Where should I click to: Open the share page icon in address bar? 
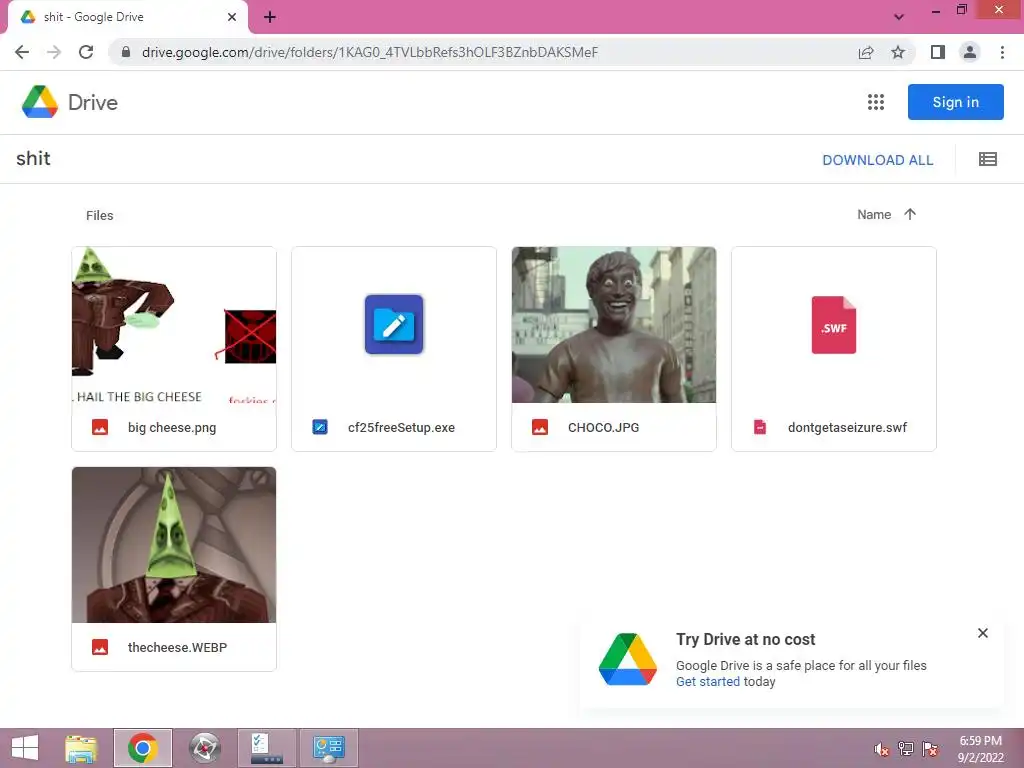(866, 52)
